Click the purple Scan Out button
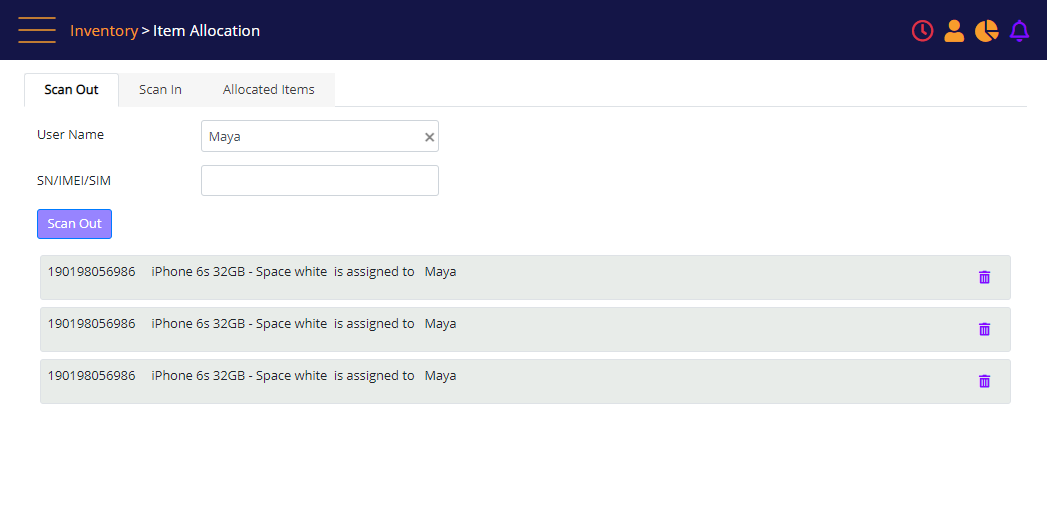Viewport: 1047px width, 506px height. click(x=74, y=224)
